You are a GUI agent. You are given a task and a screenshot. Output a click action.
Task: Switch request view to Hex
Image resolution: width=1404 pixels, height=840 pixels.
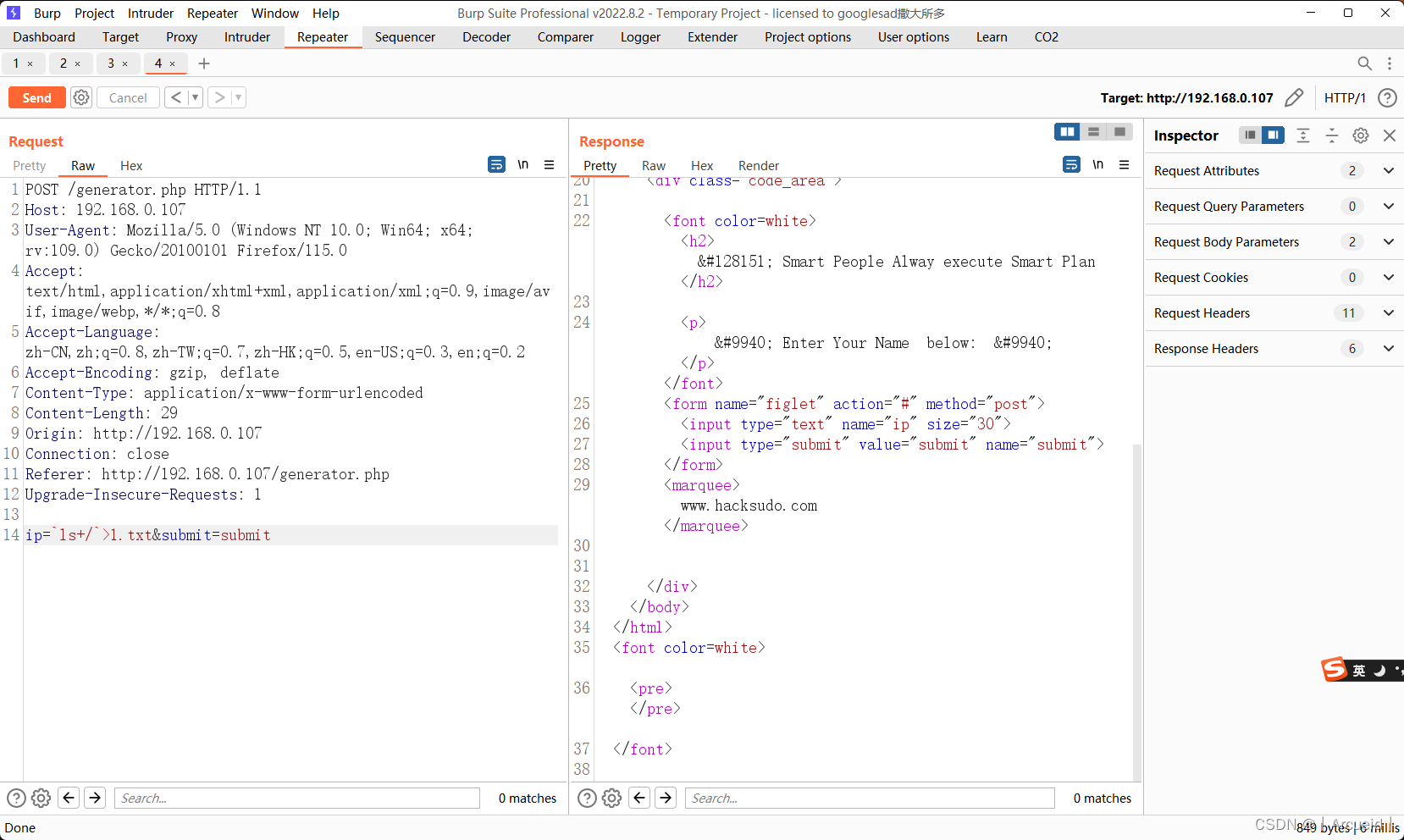pos(131,166)
